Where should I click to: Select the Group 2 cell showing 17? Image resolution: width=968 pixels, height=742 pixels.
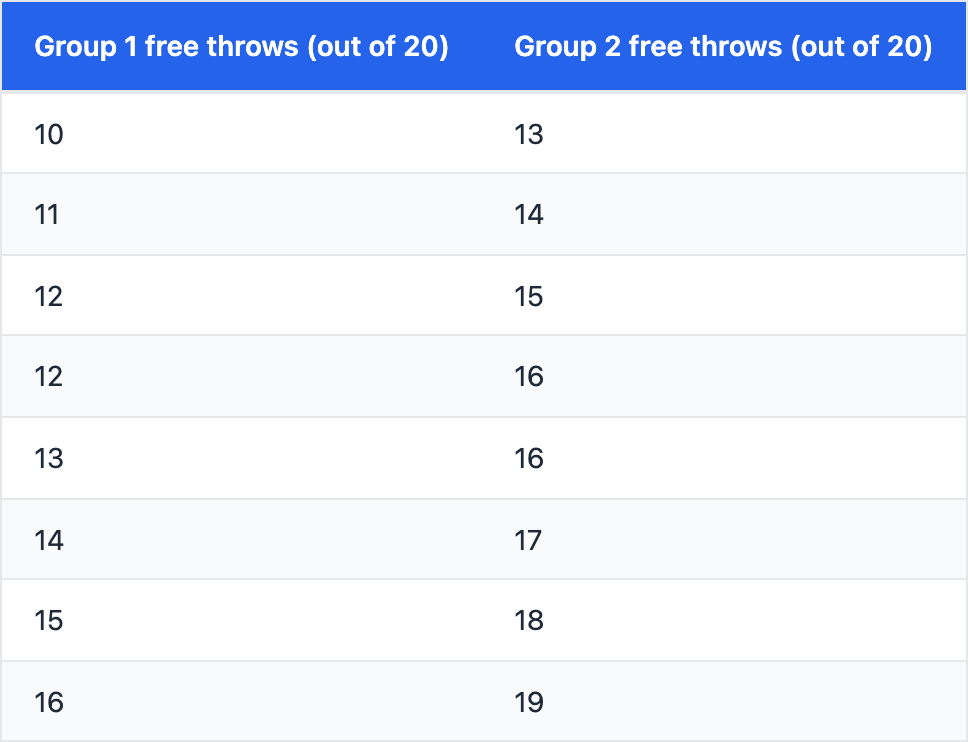529,540
